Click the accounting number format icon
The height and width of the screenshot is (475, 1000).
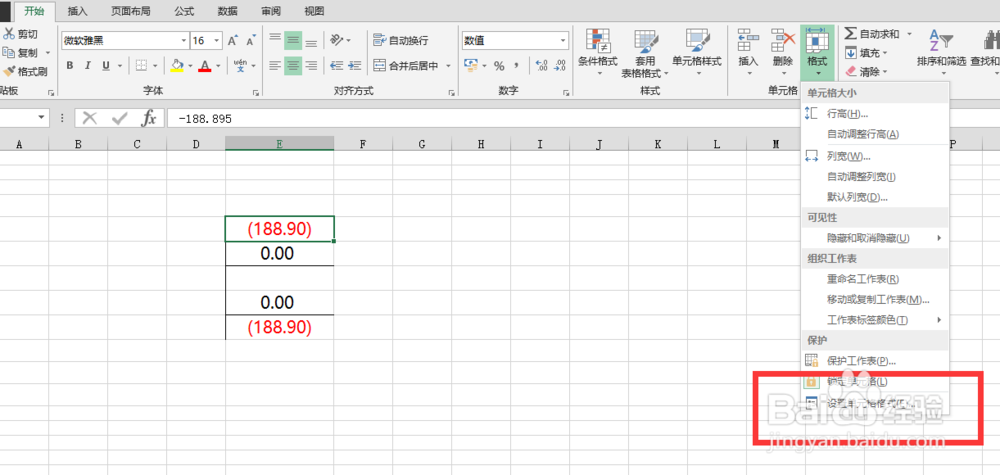pos(471,65)
